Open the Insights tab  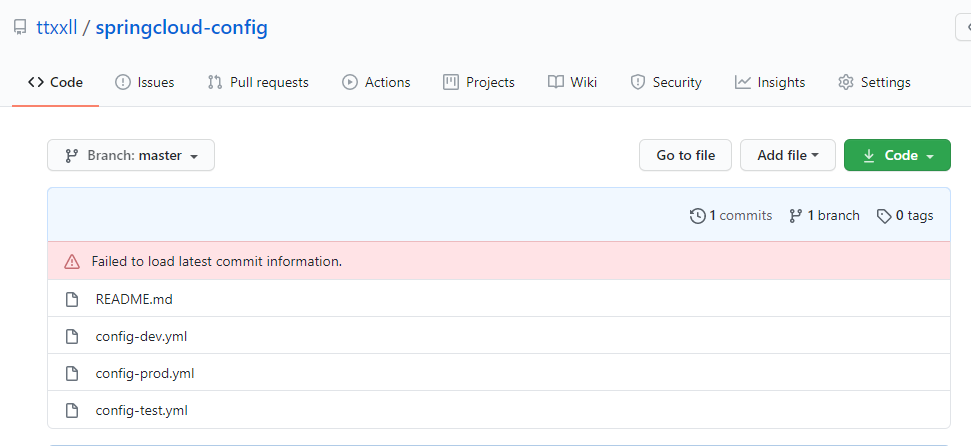pos(770,82)
